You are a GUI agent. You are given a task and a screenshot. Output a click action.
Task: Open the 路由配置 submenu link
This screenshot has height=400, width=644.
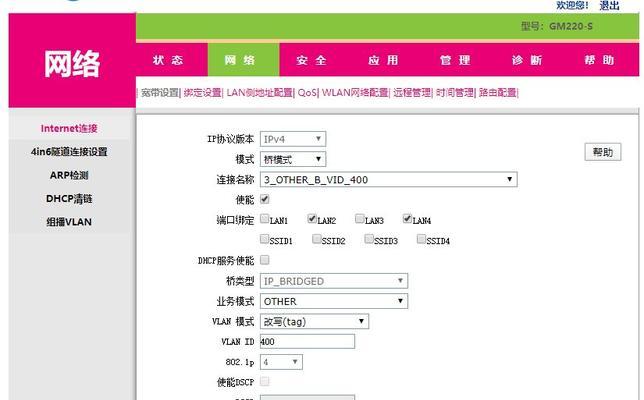coord(498,92)
